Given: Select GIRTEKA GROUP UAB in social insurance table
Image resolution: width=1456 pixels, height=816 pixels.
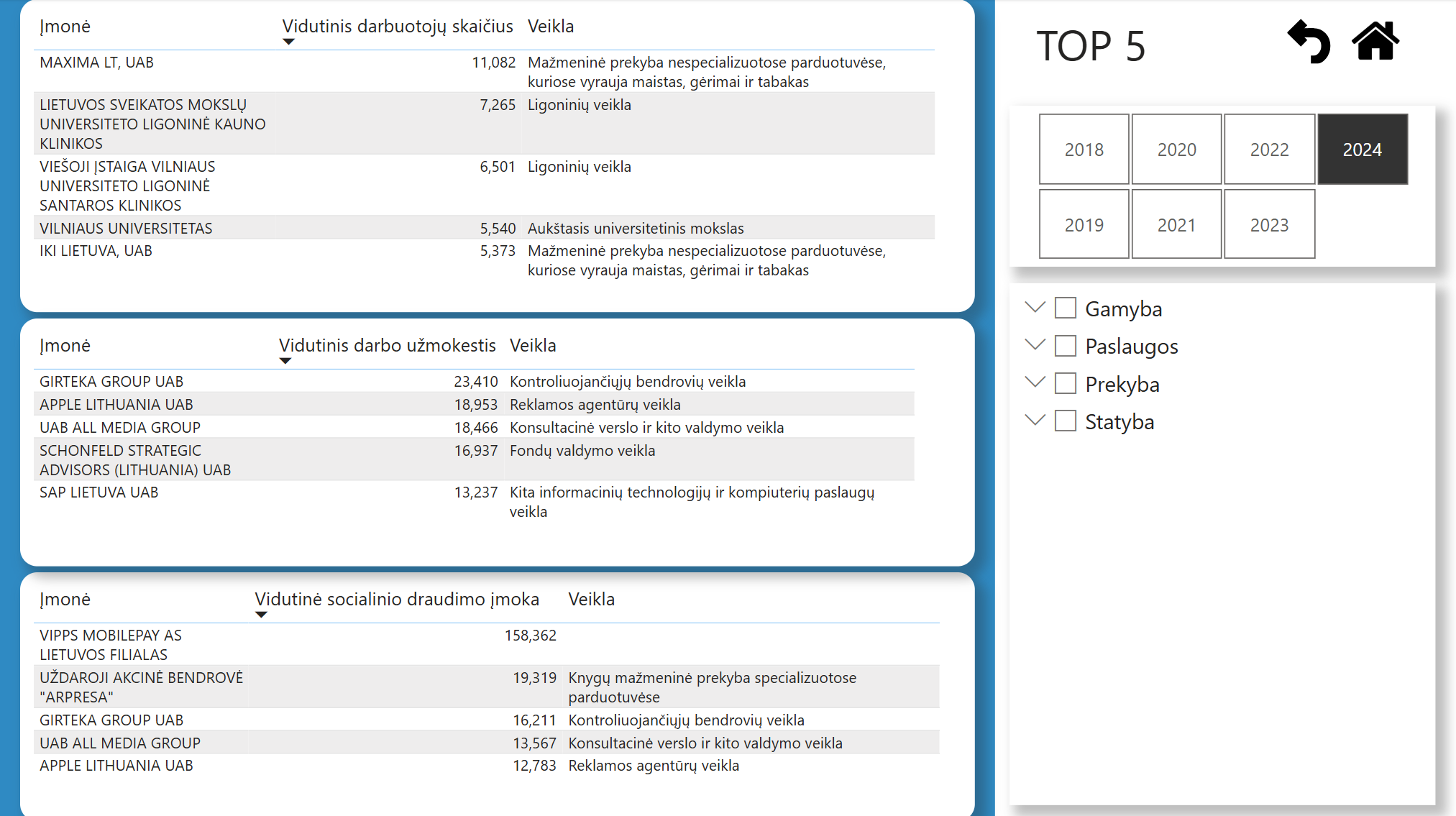Looking at the screenshot, I should pyautogui.click(x=487, y=720).
